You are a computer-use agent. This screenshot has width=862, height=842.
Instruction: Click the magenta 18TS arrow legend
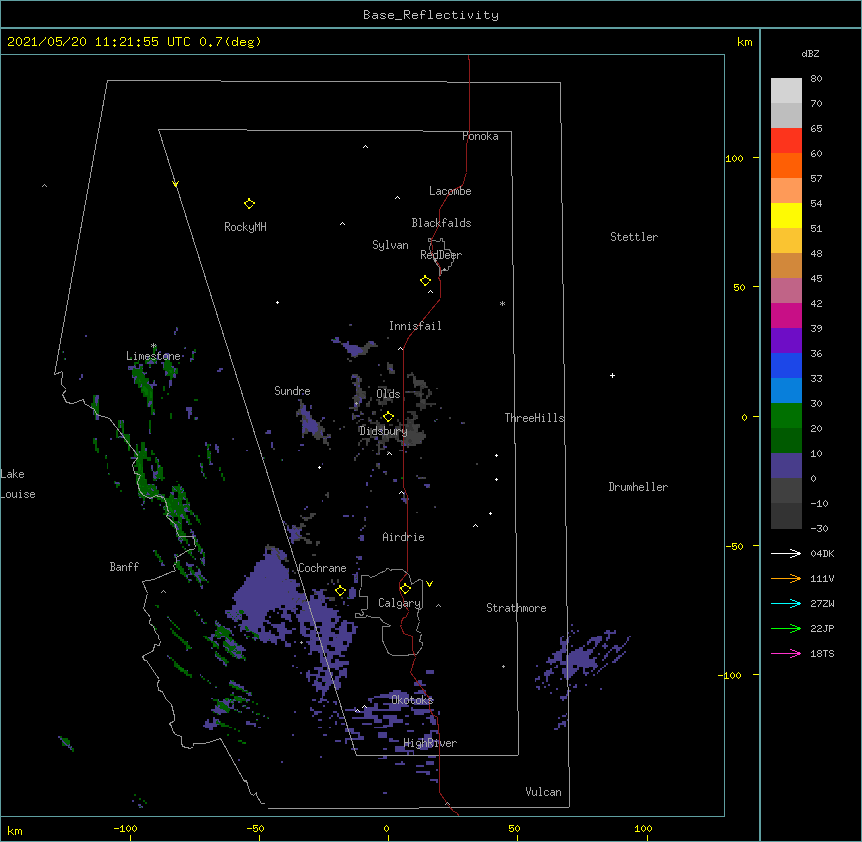pos(786,653)
